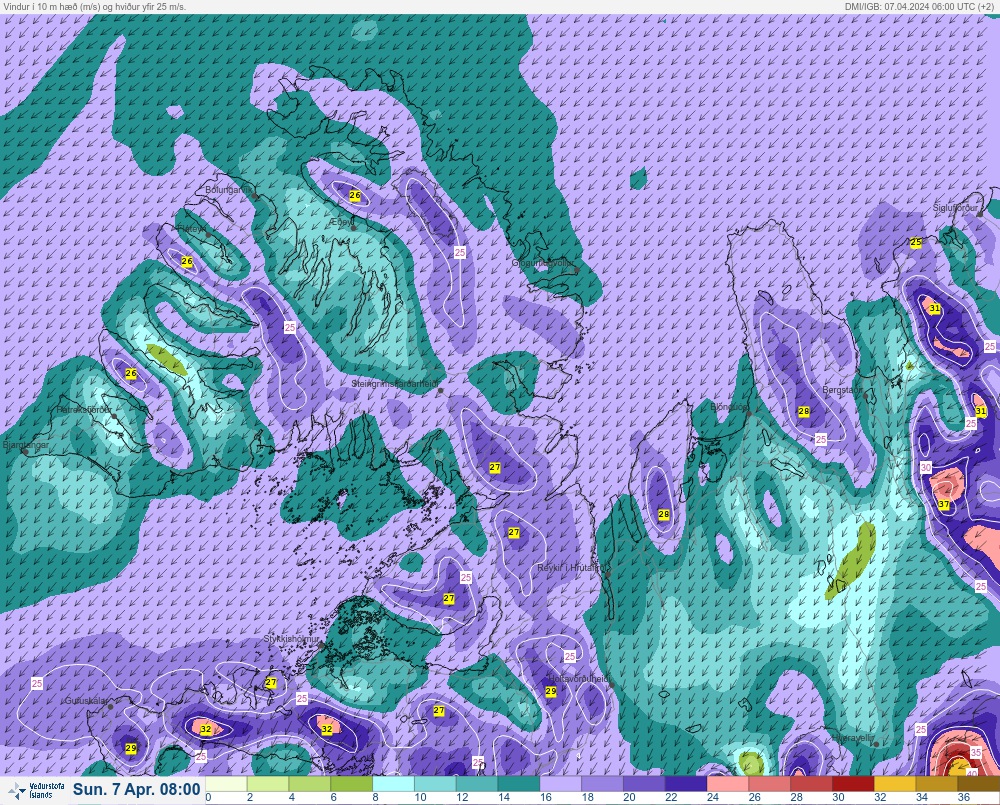Select the orange 34–36 legend swatch
1000x805 pixels.
[936, 783]
